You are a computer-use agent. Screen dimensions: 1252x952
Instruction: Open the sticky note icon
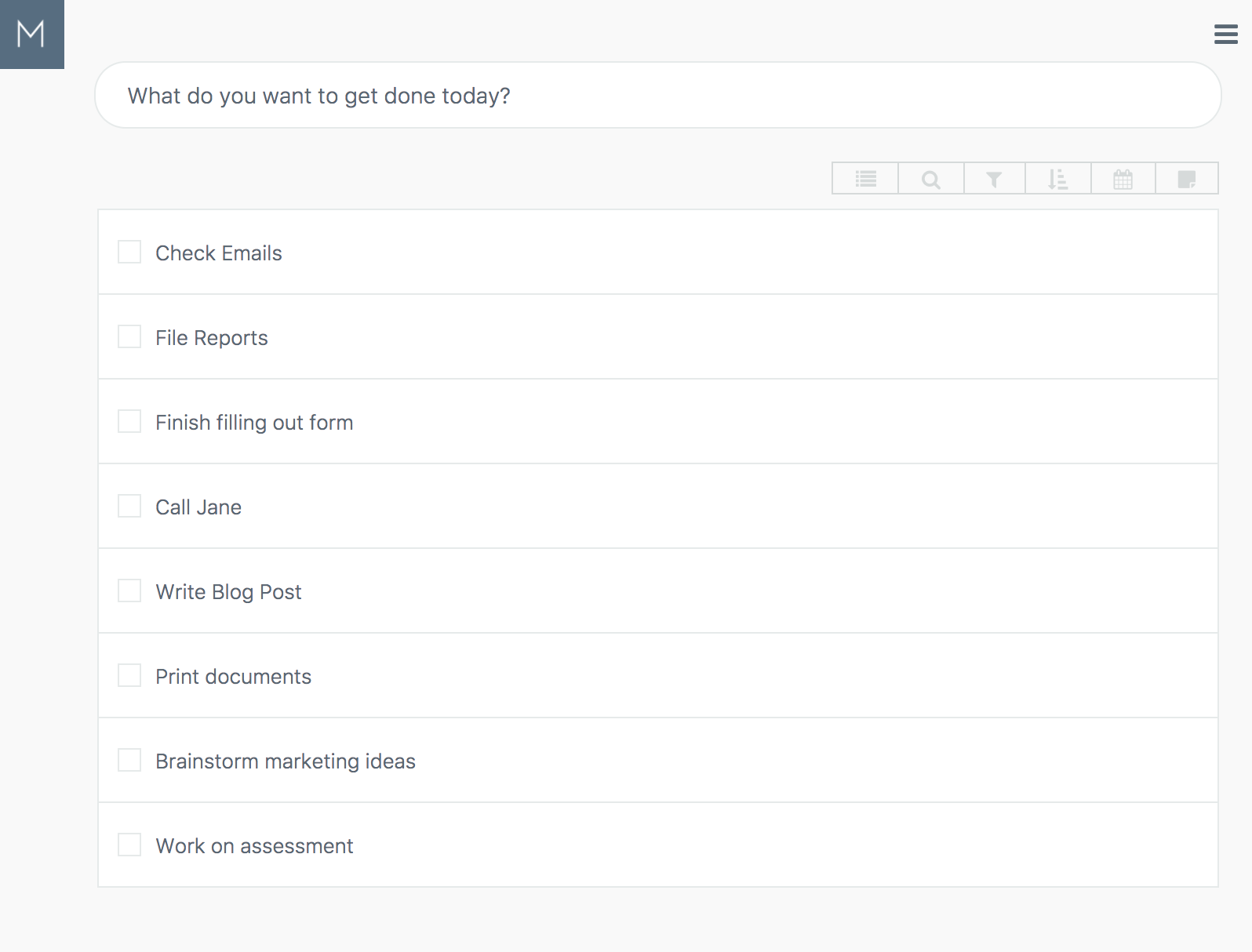1187,179
